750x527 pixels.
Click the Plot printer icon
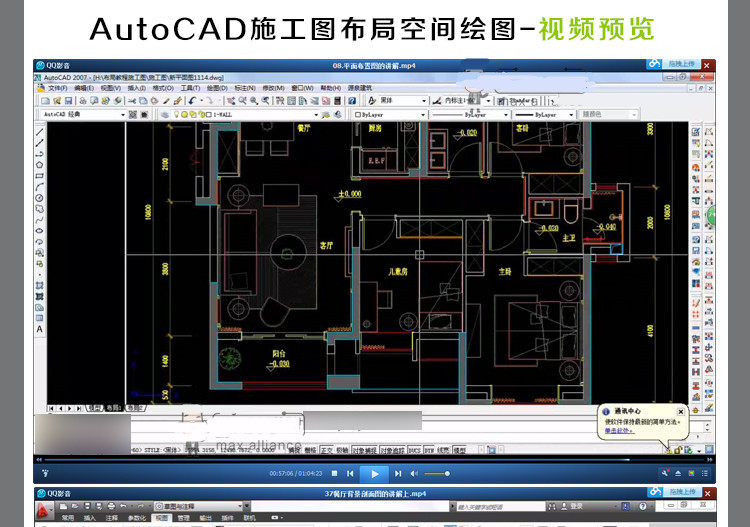(83, 101)
